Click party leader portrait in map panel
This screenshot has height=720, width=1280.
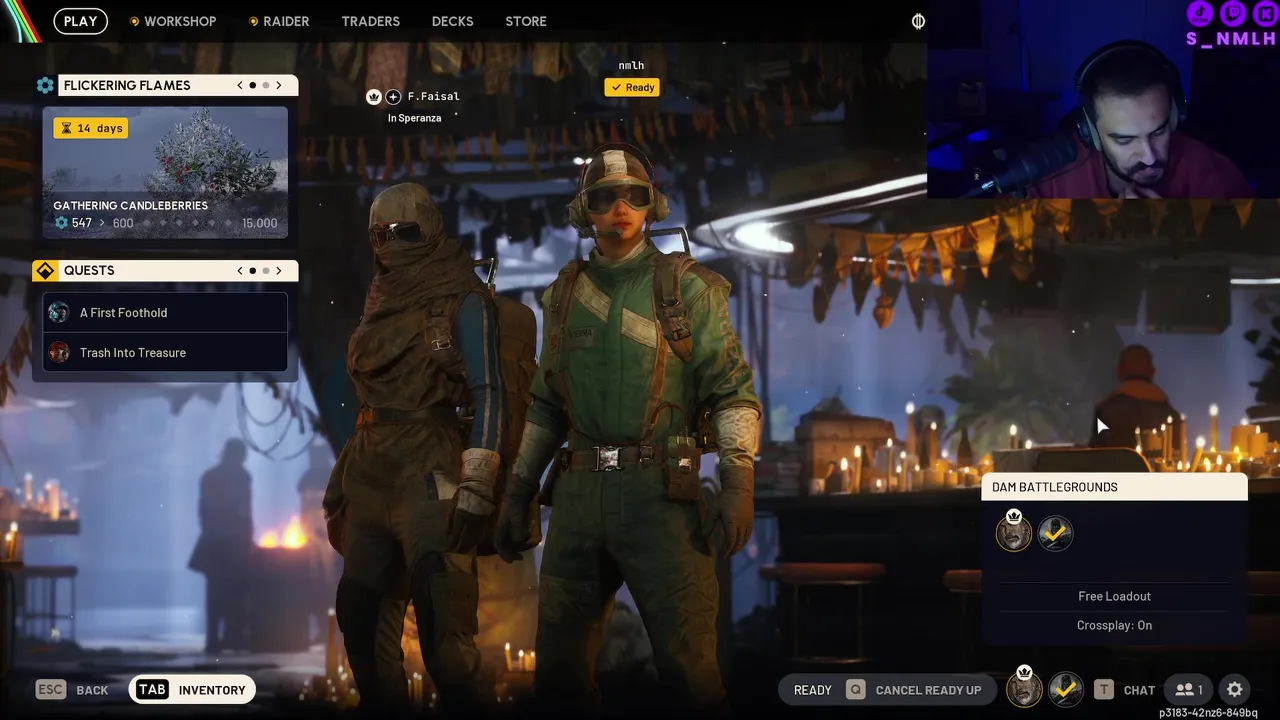1014,532
